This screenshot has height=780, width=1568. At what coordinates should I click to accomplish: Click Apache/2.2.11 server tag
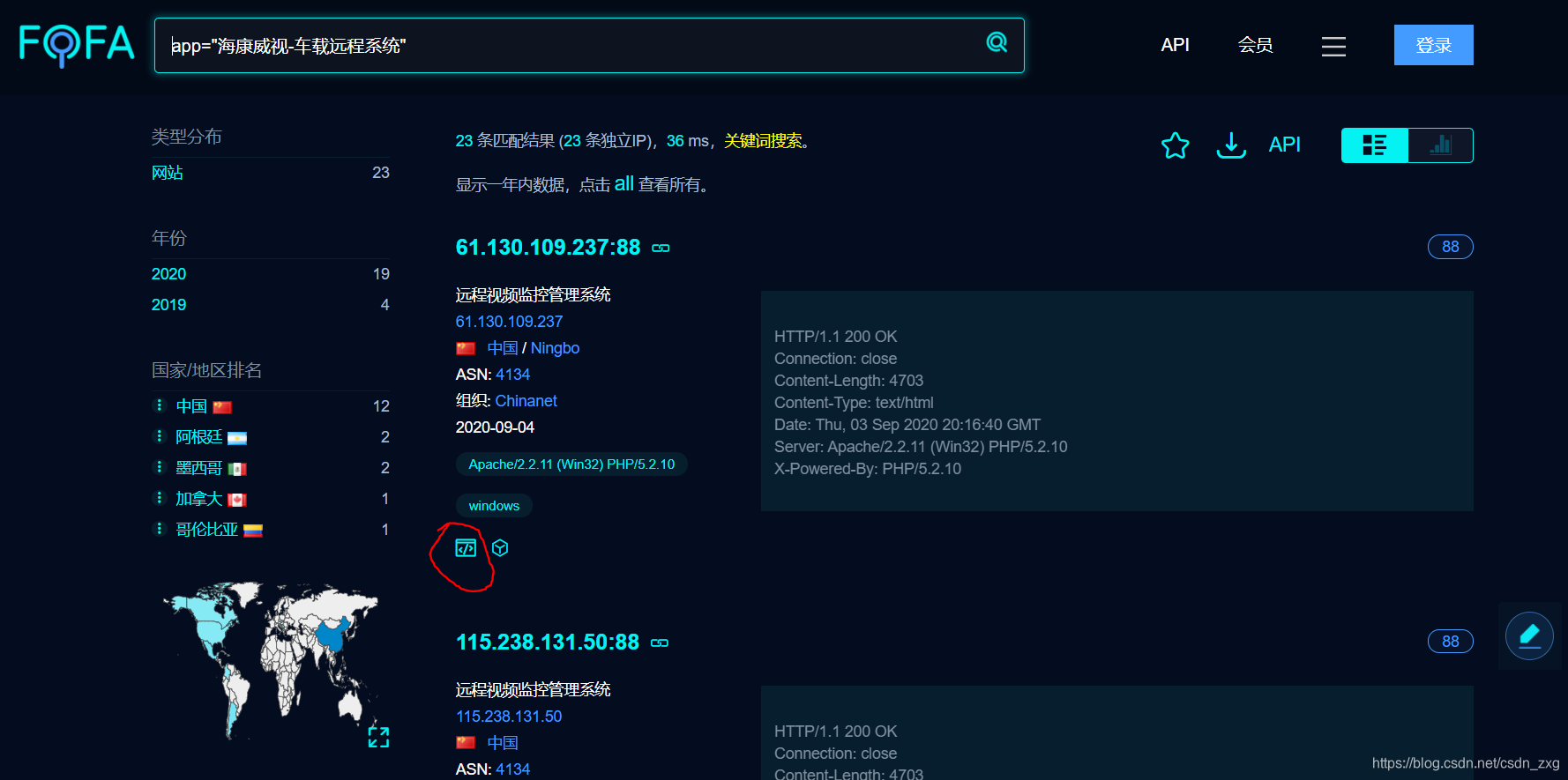(x=571, y=464)
